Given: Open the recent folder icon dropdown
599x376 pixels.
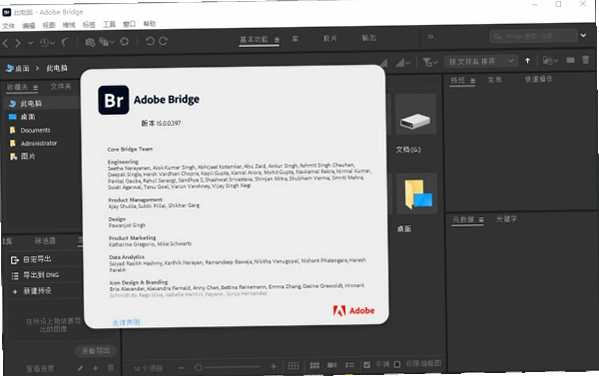Looking at the screenshot, I should (x=550, y=60).
